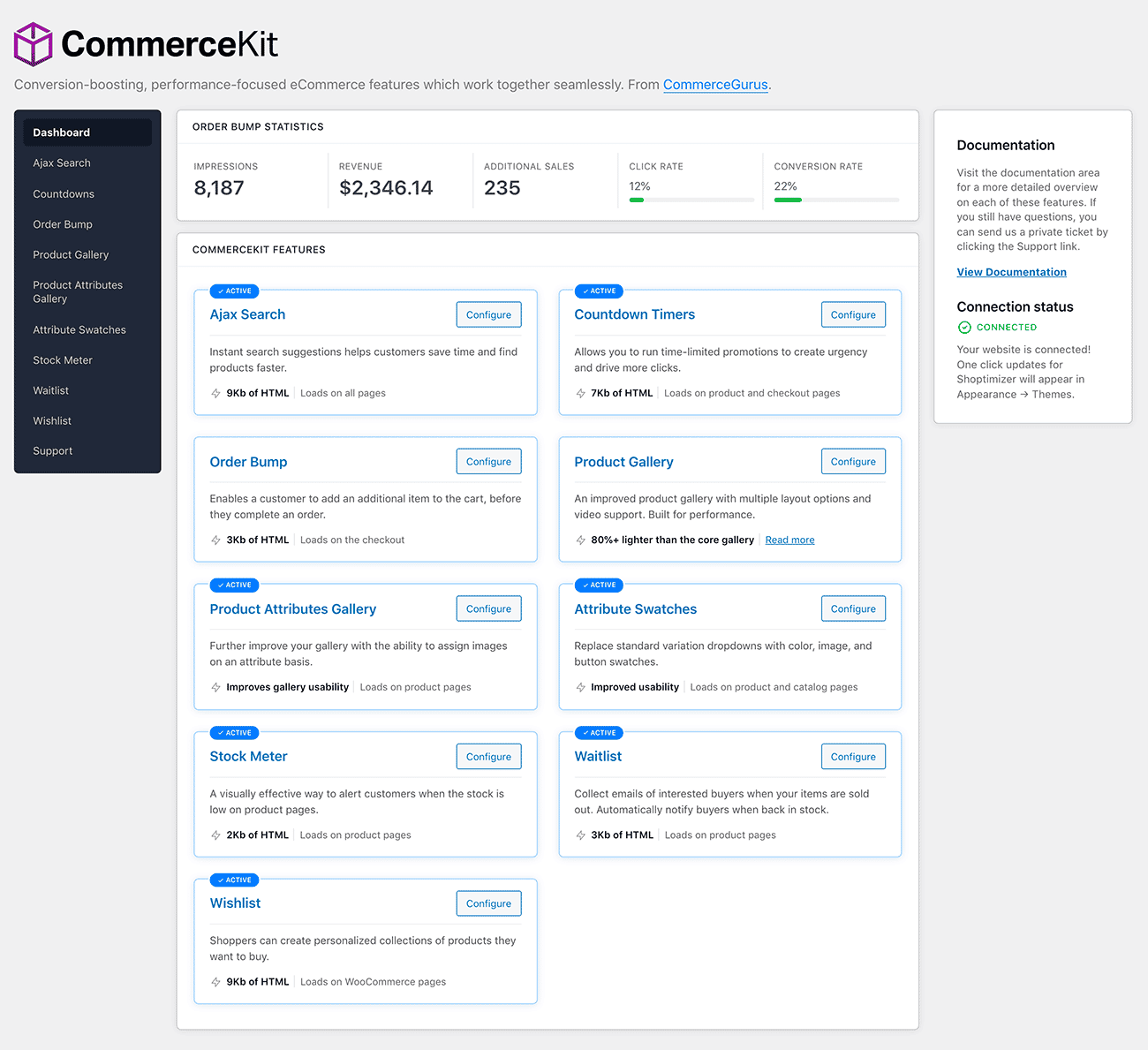Configure the Waitlist feature
1148x1050 pixels.
(x=853, y=756)
